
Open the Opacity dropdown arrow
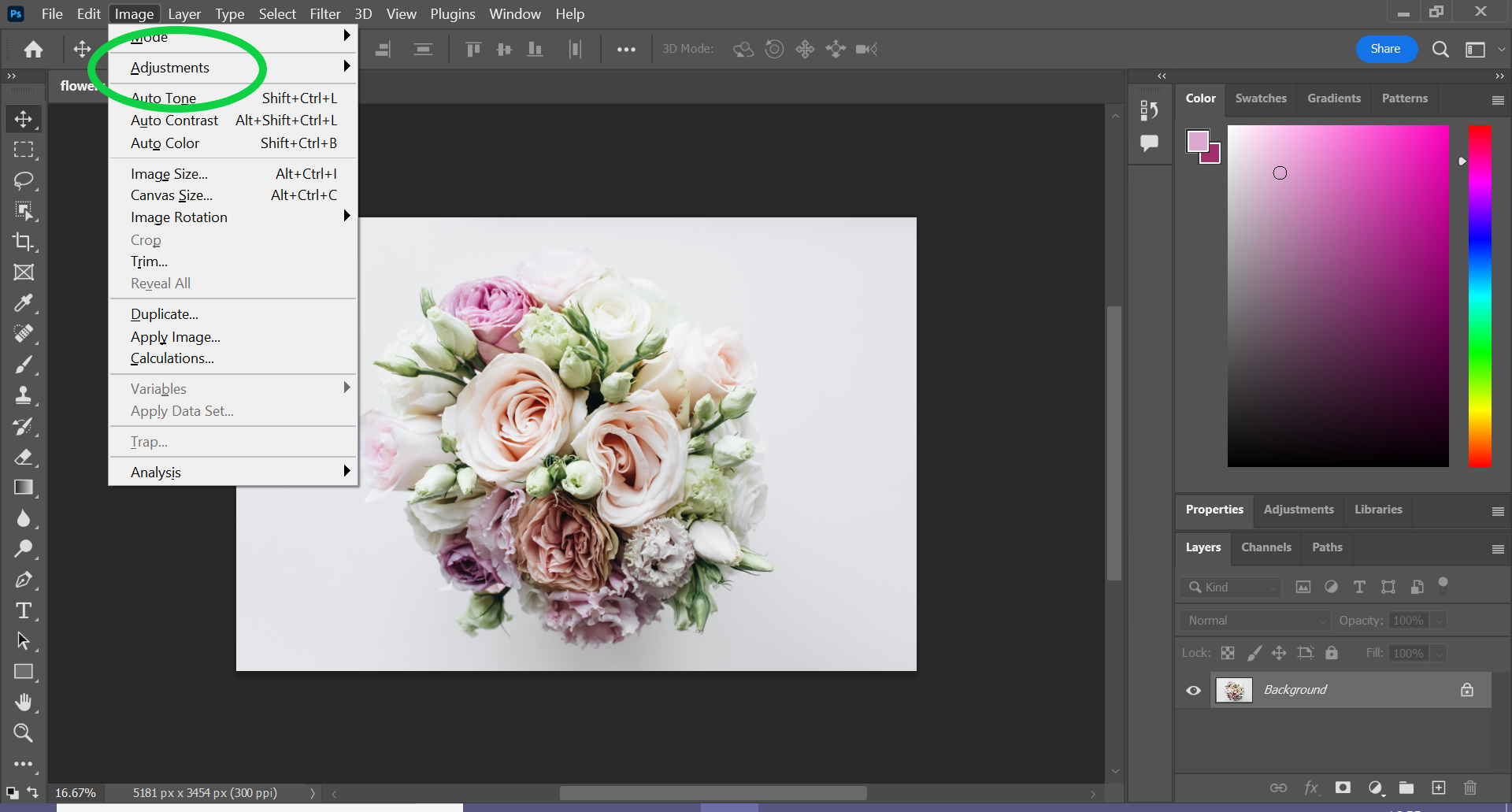[x=1439, y=621]
